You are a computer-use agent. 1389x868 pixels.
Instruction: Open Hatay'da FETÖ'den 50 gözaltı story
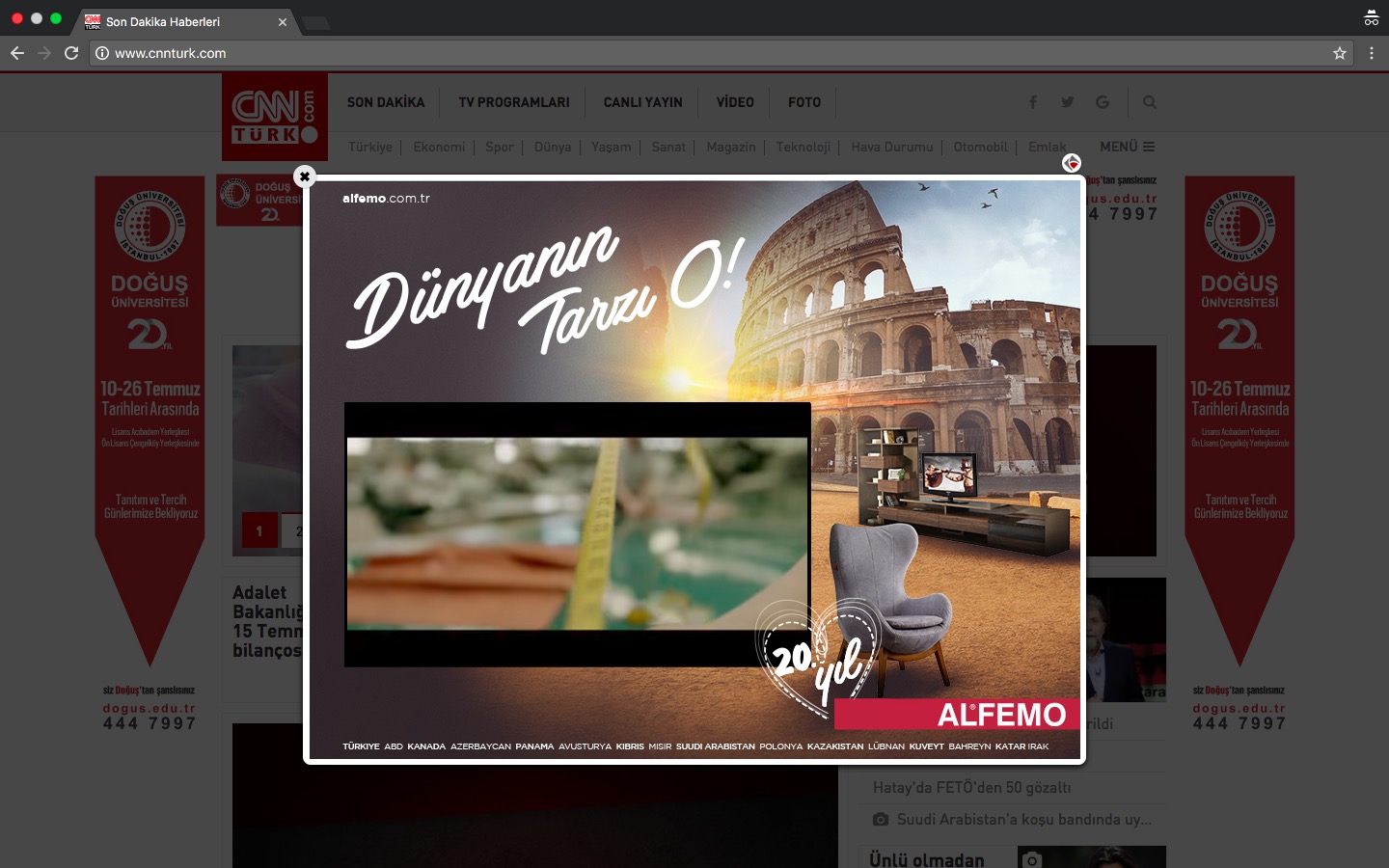click(x=971, y=788)
